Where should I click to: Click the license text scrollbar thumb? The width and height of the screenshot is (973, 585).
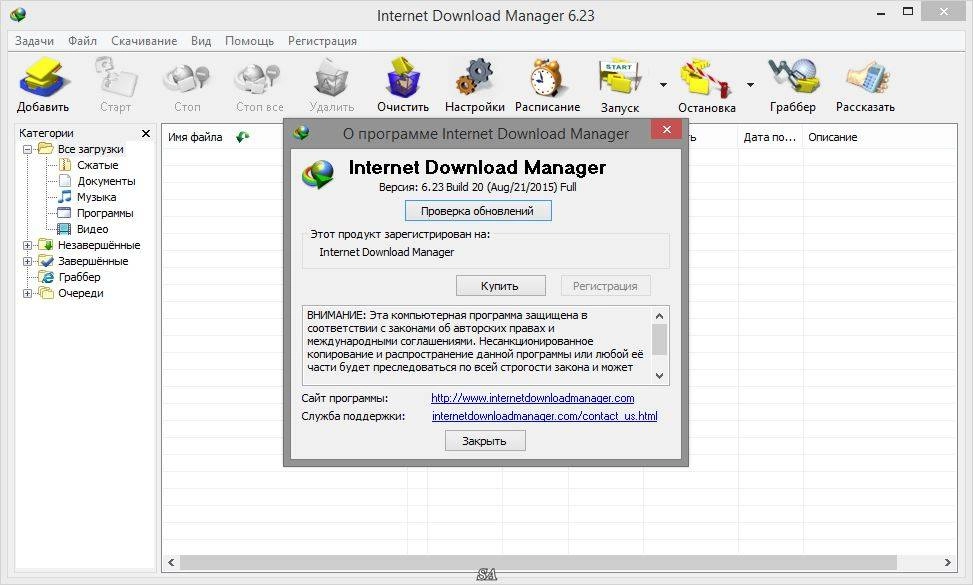pyautogui.click(x=660, y=339)
